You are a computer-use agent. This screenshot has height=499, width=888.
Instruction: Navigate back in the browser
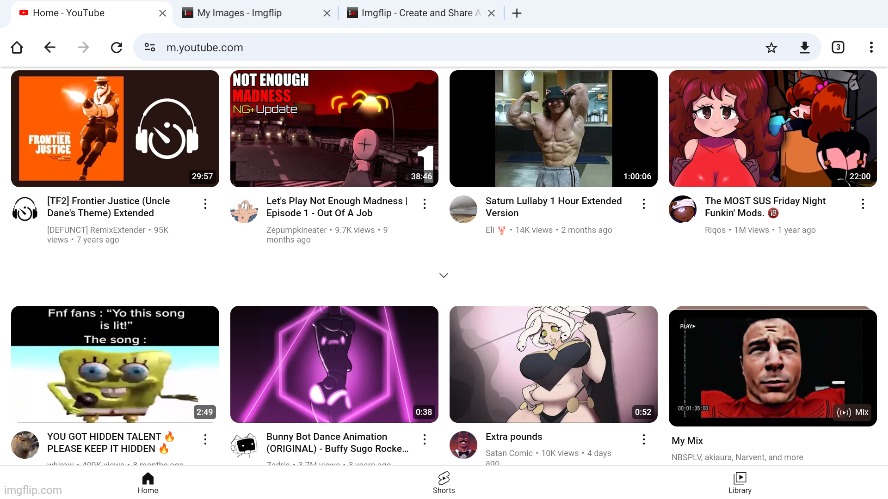pos(50,48)
